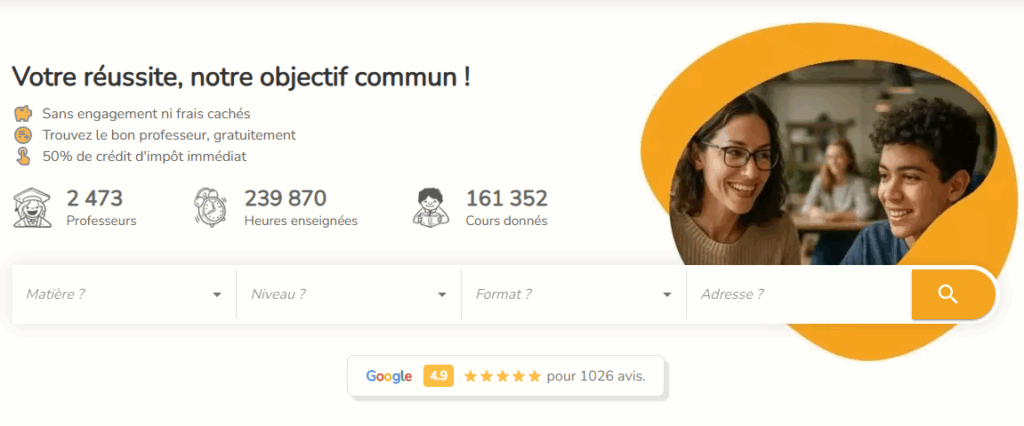The height and width of the screenshot is (426, 1024).
Task: Click the alarm clock icon
Action: point(211,208)
